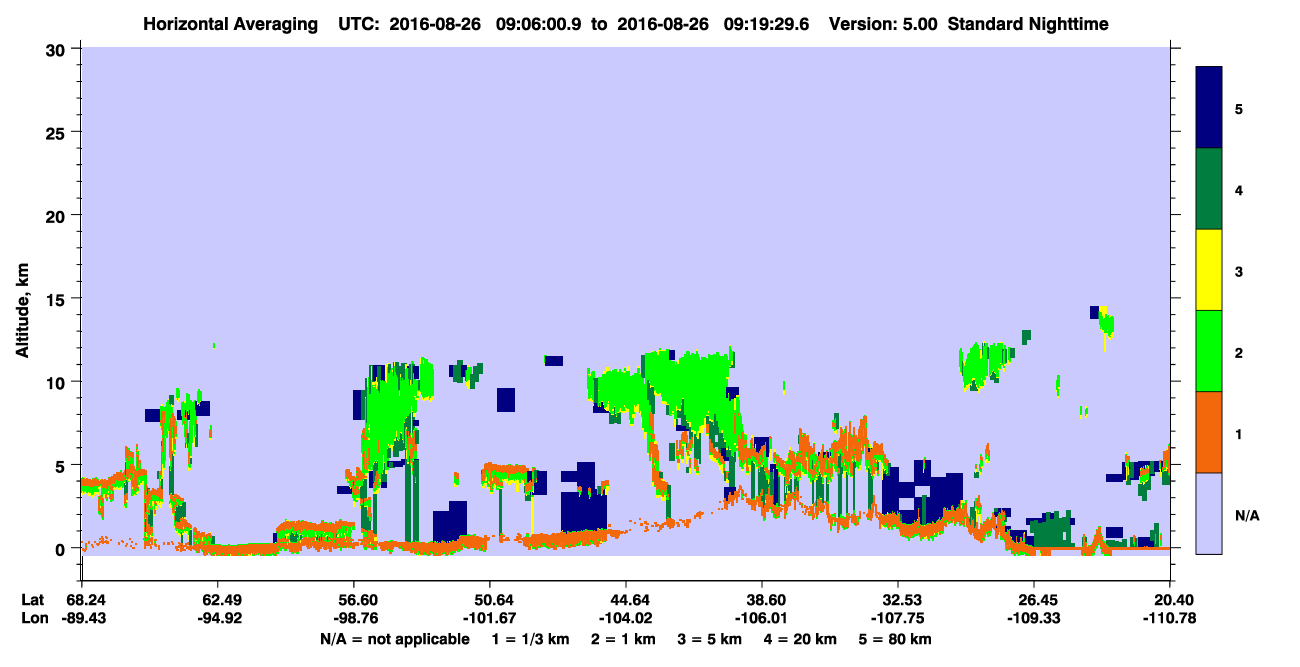Screen dimensions: 1300x667
Task: Click longitude value -110.78
Action: tap(1170, 617)
